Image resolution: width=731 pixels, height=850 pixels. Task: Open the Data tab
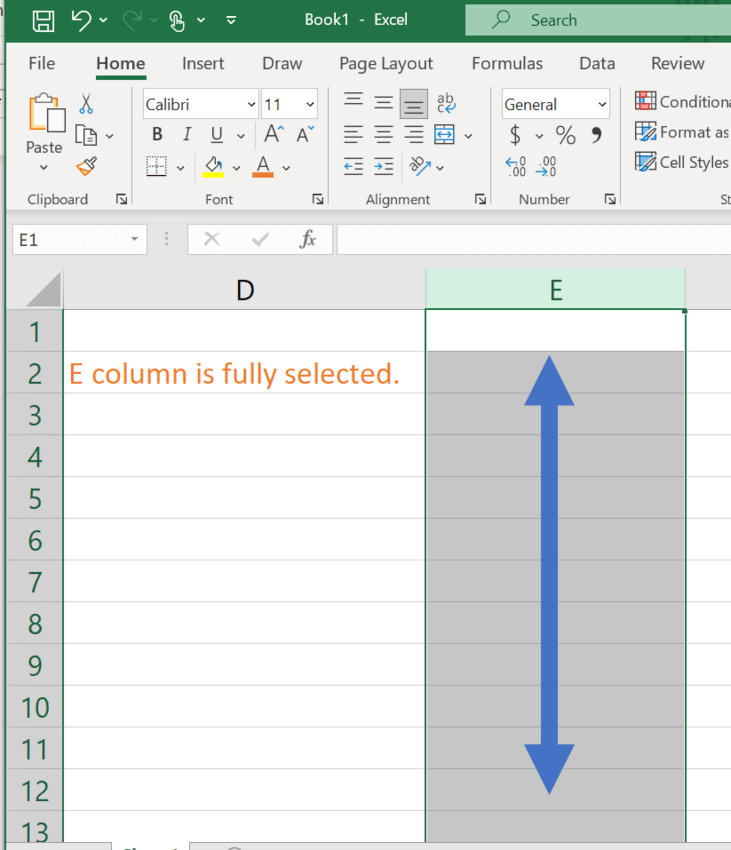pos(597,63)
